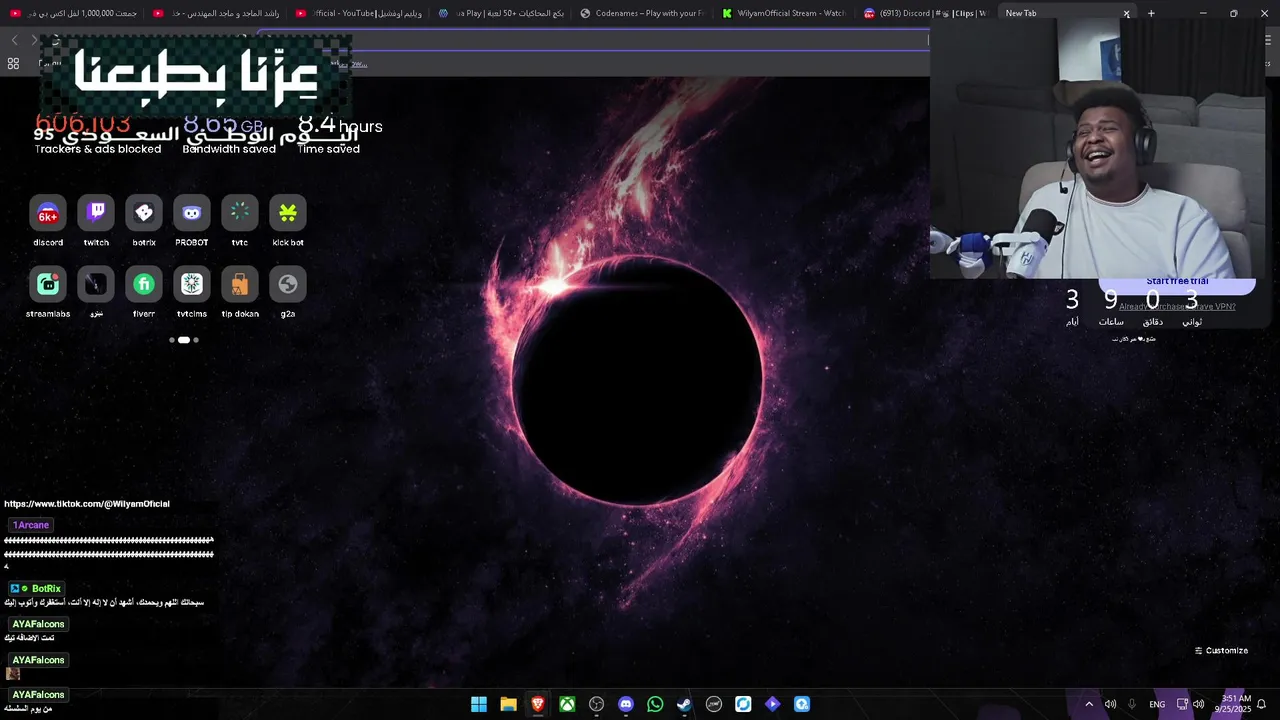
Task: Open the grid icon on bookmarks bar
Action: 13,63
